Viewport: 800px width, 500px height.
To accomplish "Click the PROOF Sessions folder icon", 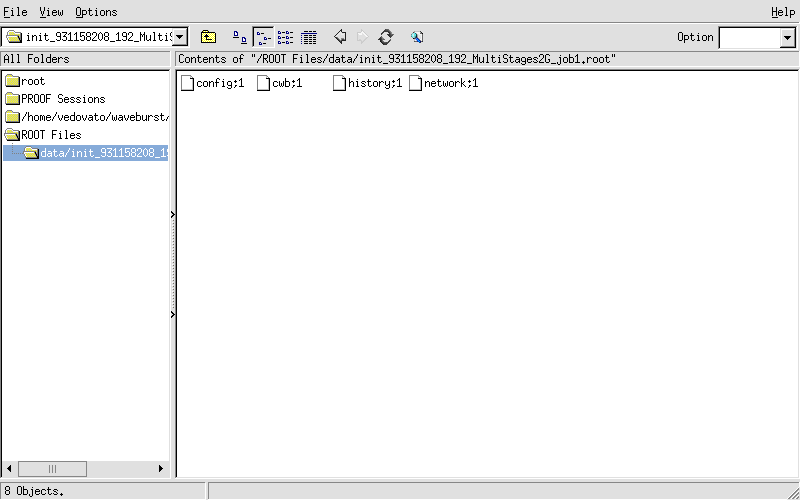I will [12, 99].
